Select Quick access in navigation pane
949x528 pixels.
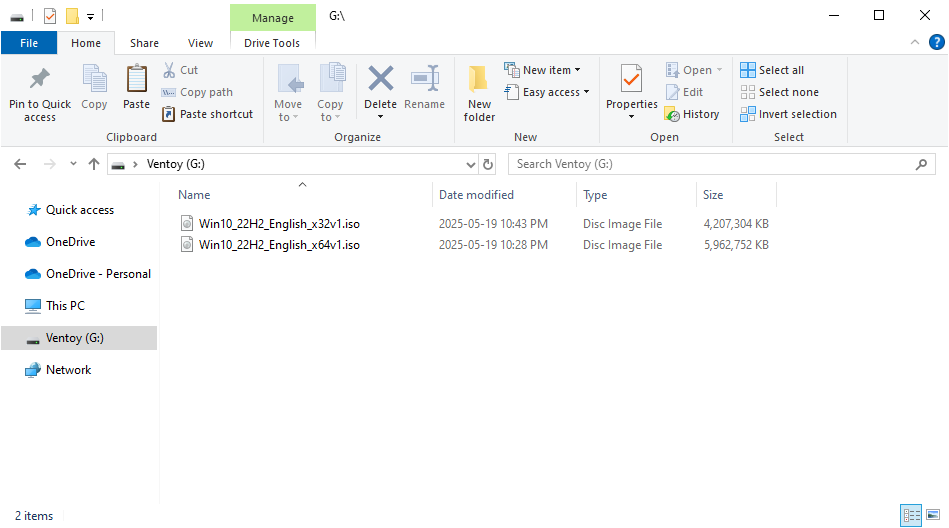(x=79, y=210)
